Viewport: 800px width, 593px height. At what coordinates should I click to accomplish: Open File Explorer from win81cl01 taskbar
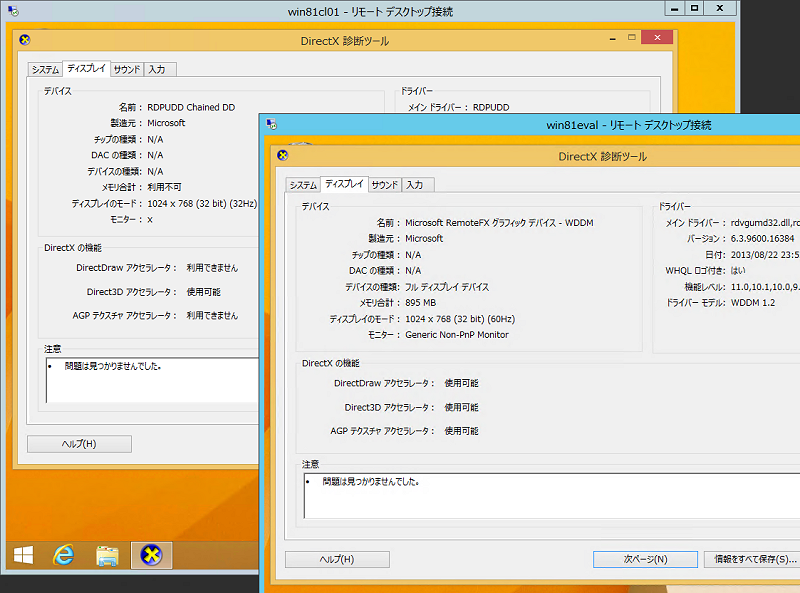[x=107, y=556]
